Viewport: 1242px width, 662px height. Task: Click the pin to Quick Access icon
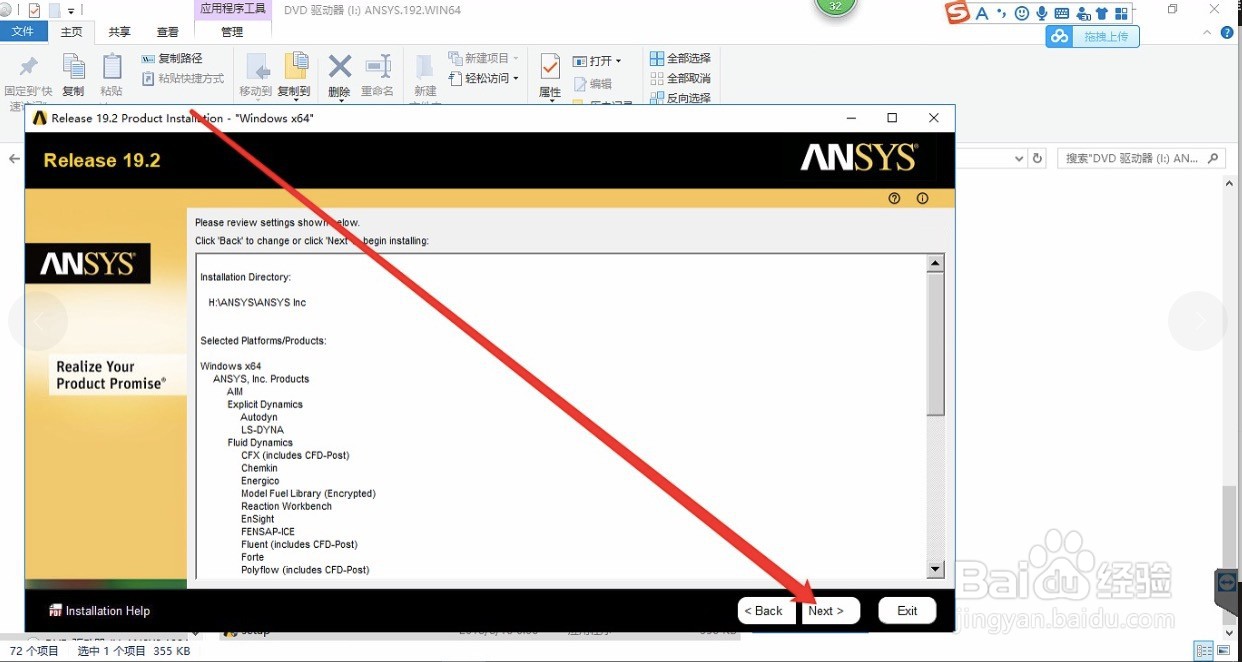(28, 67)
